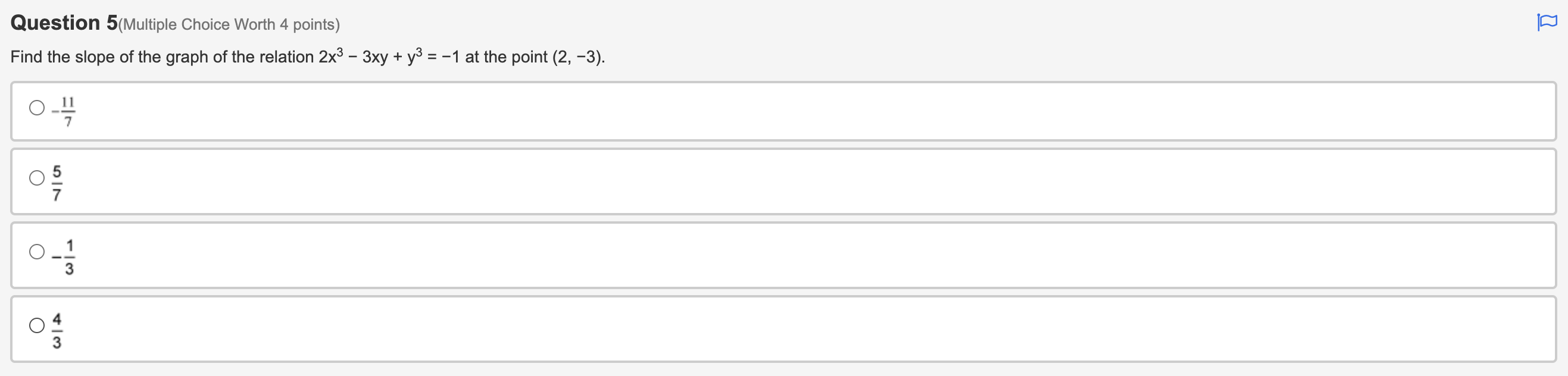
Task: Pick the answer -1/3
Action: tap(36, 252)
